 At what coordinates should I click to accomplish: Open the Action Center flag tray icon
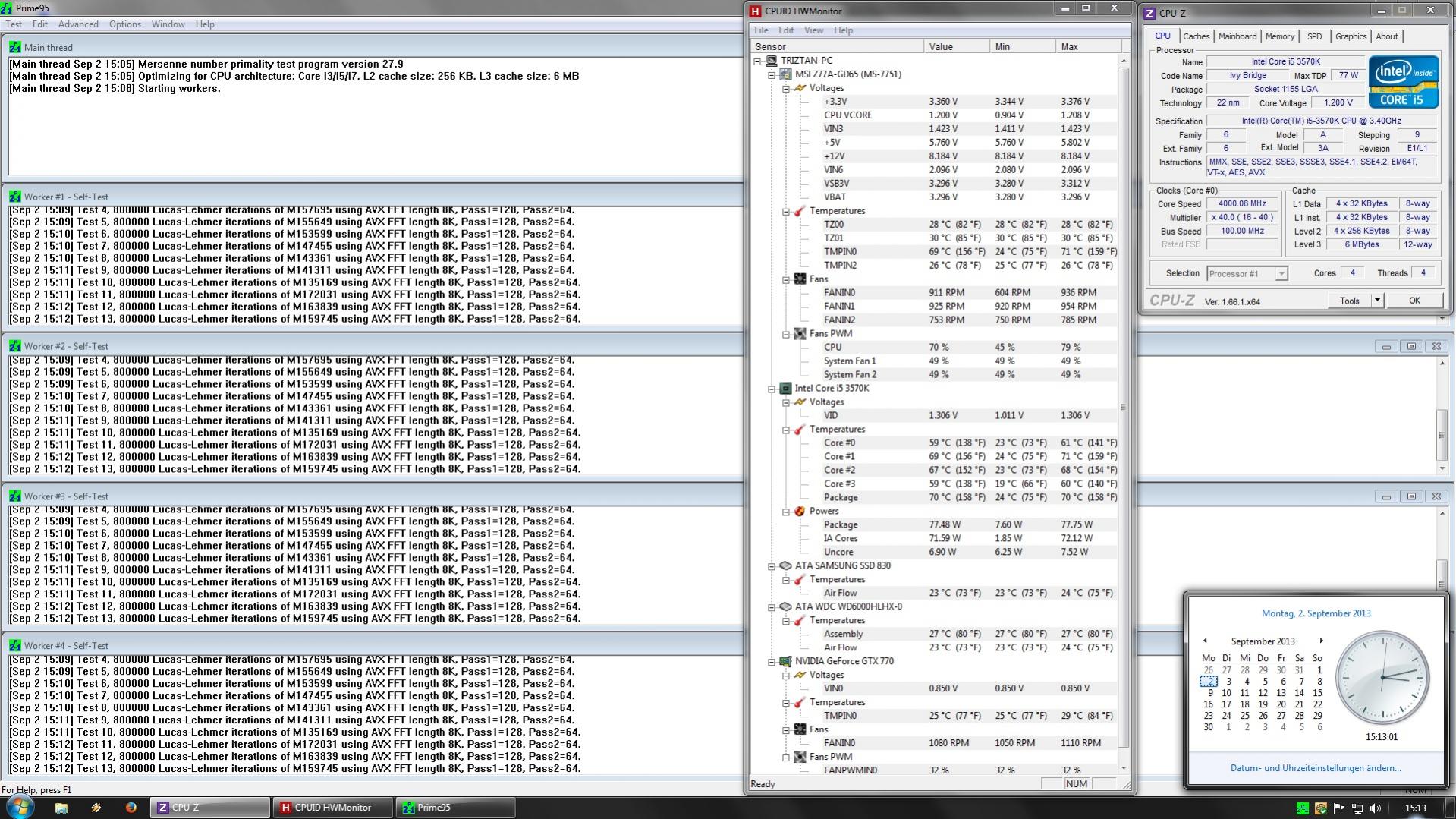pos(1339,808)
